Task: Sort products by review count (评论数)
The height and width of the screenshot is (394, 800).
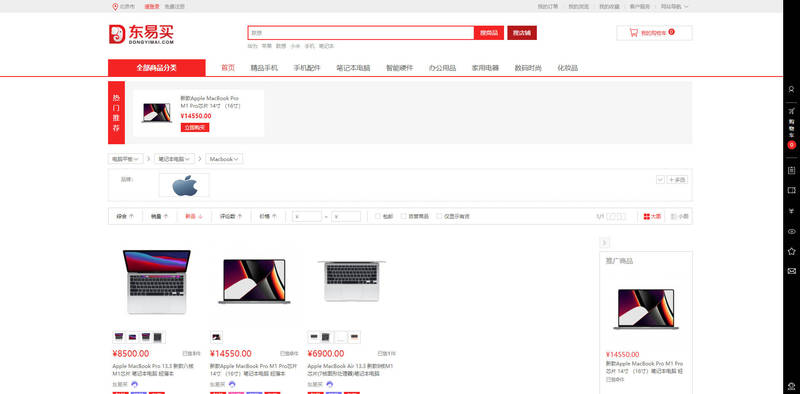Action: [231, 216]
